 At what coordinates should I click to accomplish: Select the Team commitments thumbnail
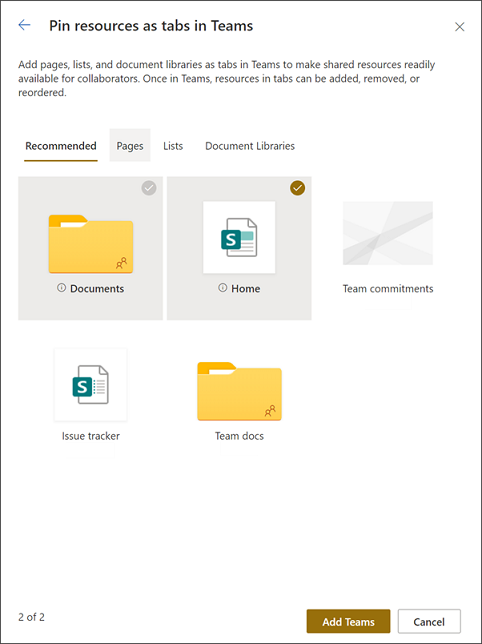coord(388,233)
